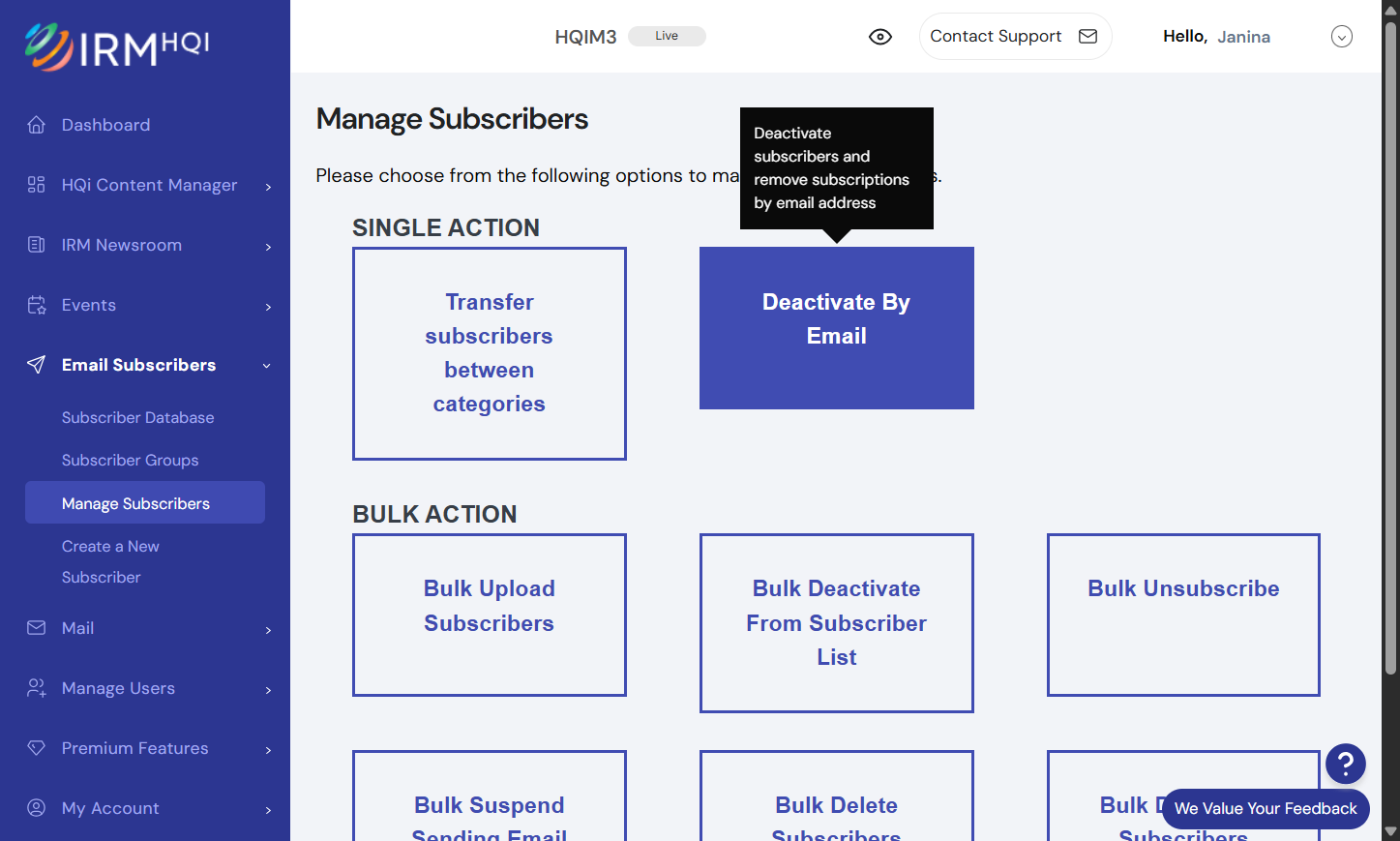Open the user account dropdown arrow
Viewport: 1400px width, 841px height.
(x=1342, y=37)
